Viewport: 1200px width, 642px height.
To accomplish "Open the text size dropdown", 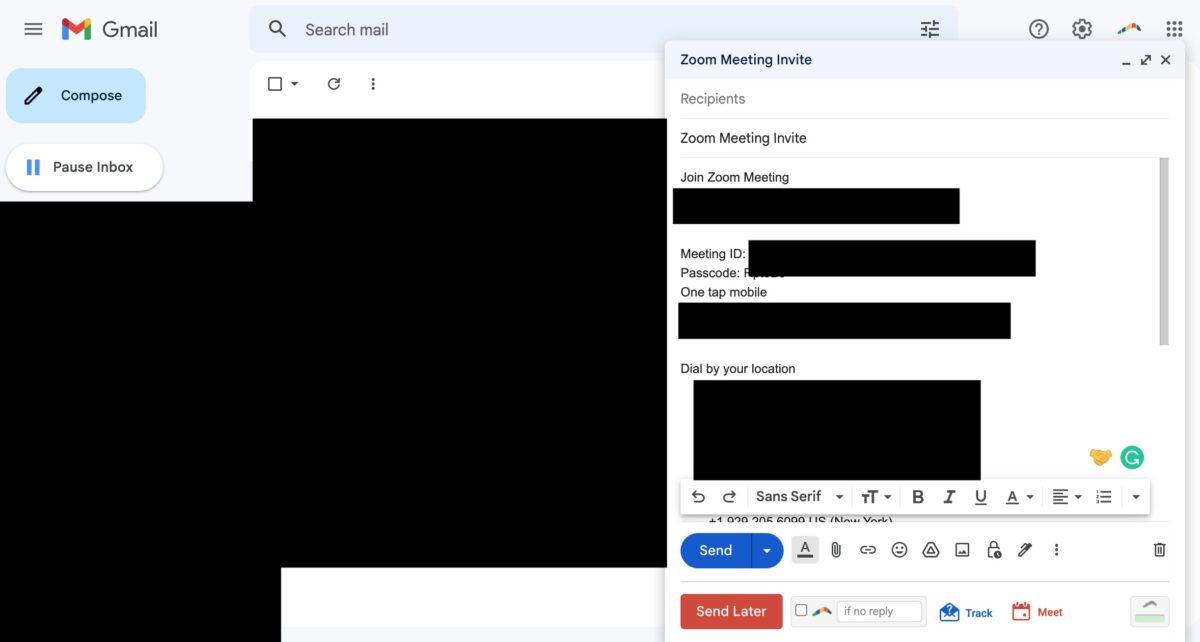I will pyautogui.click(x=876, y=497).
